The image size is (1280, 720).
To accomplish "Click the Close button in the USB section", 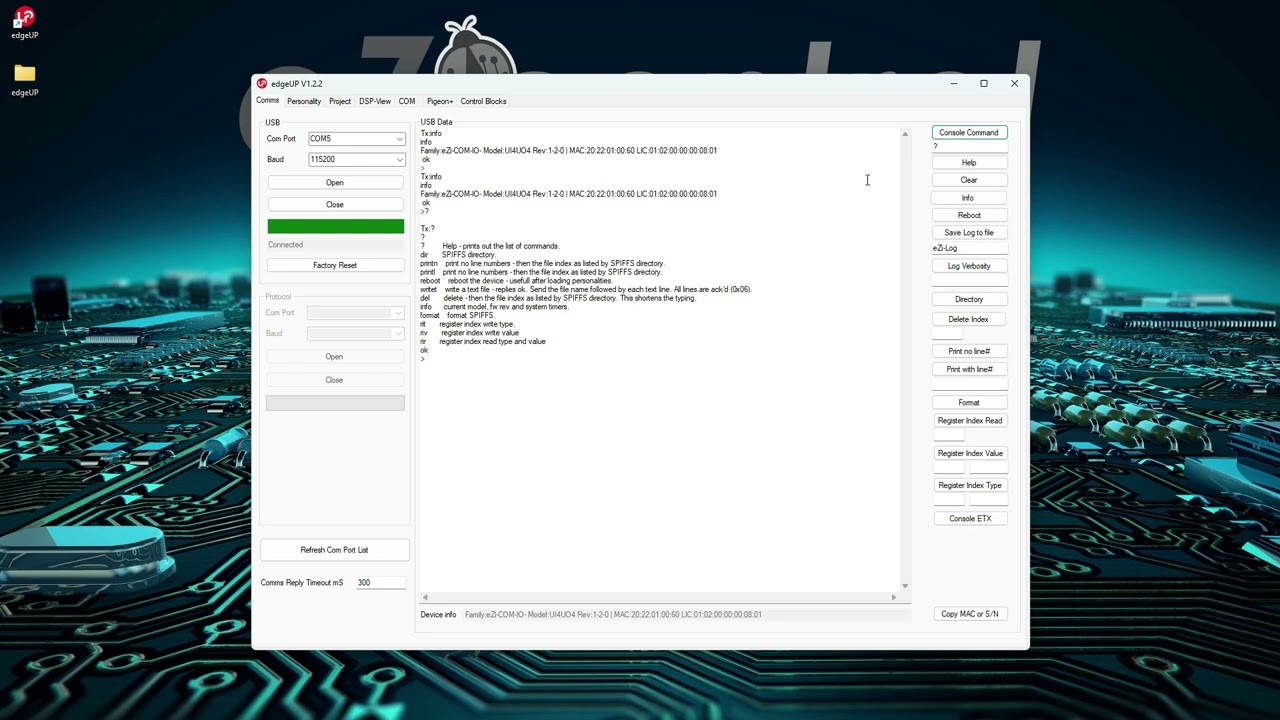I will [x=335, y=204].
